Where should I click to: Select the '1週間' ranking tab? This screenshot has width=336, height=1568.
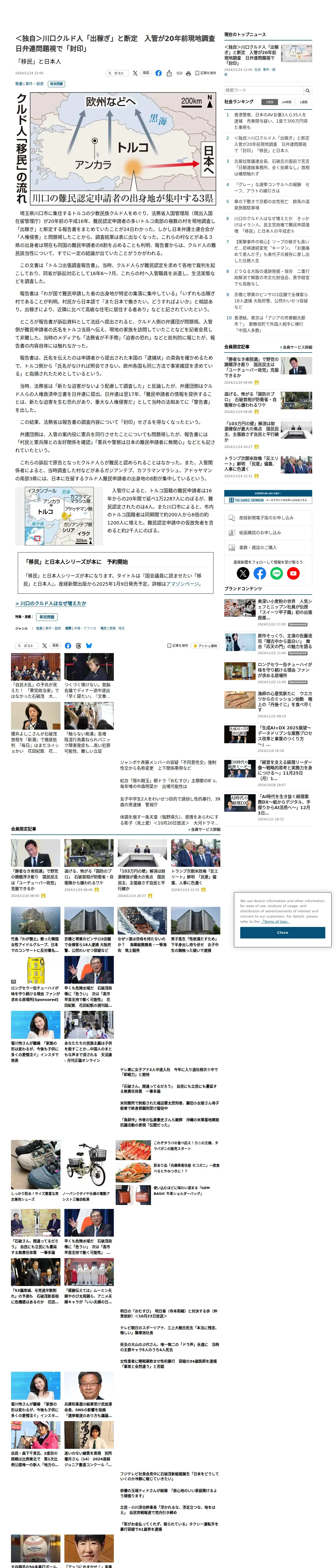coord(304,102)
